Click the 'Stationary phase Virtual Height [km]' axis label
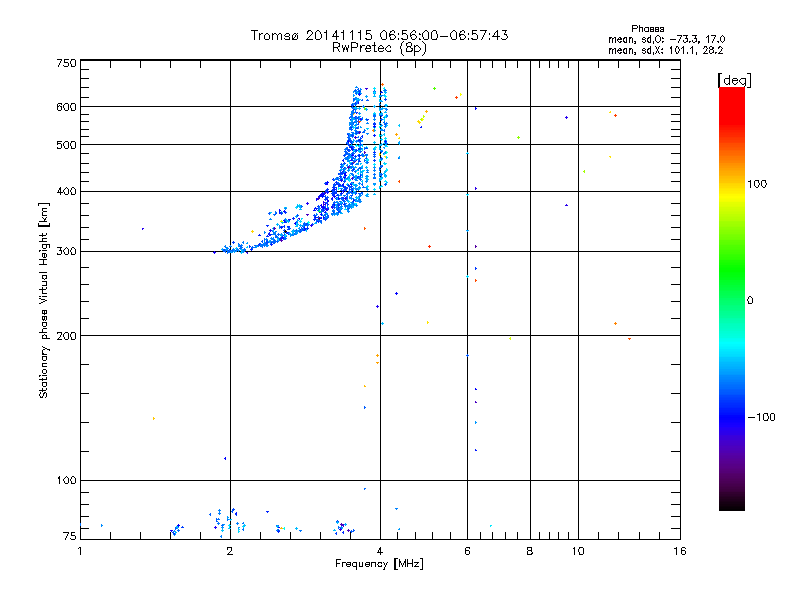 [x=43, y=300]
